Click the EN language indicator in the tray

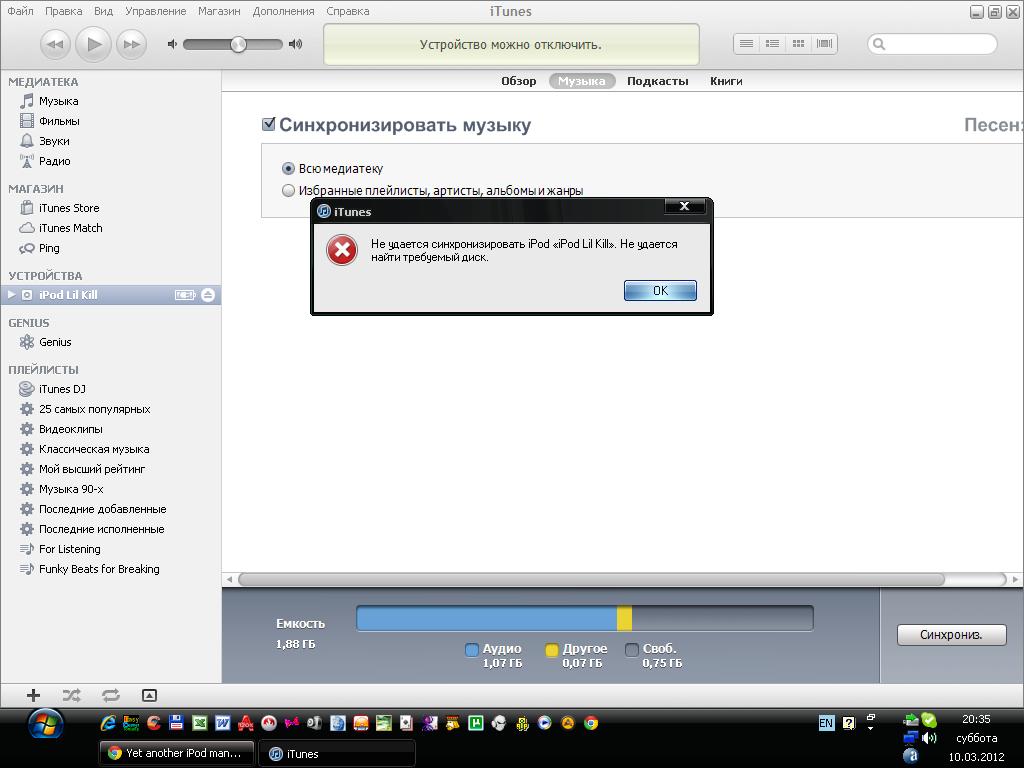pyautogui.click(x=826, y=723)
